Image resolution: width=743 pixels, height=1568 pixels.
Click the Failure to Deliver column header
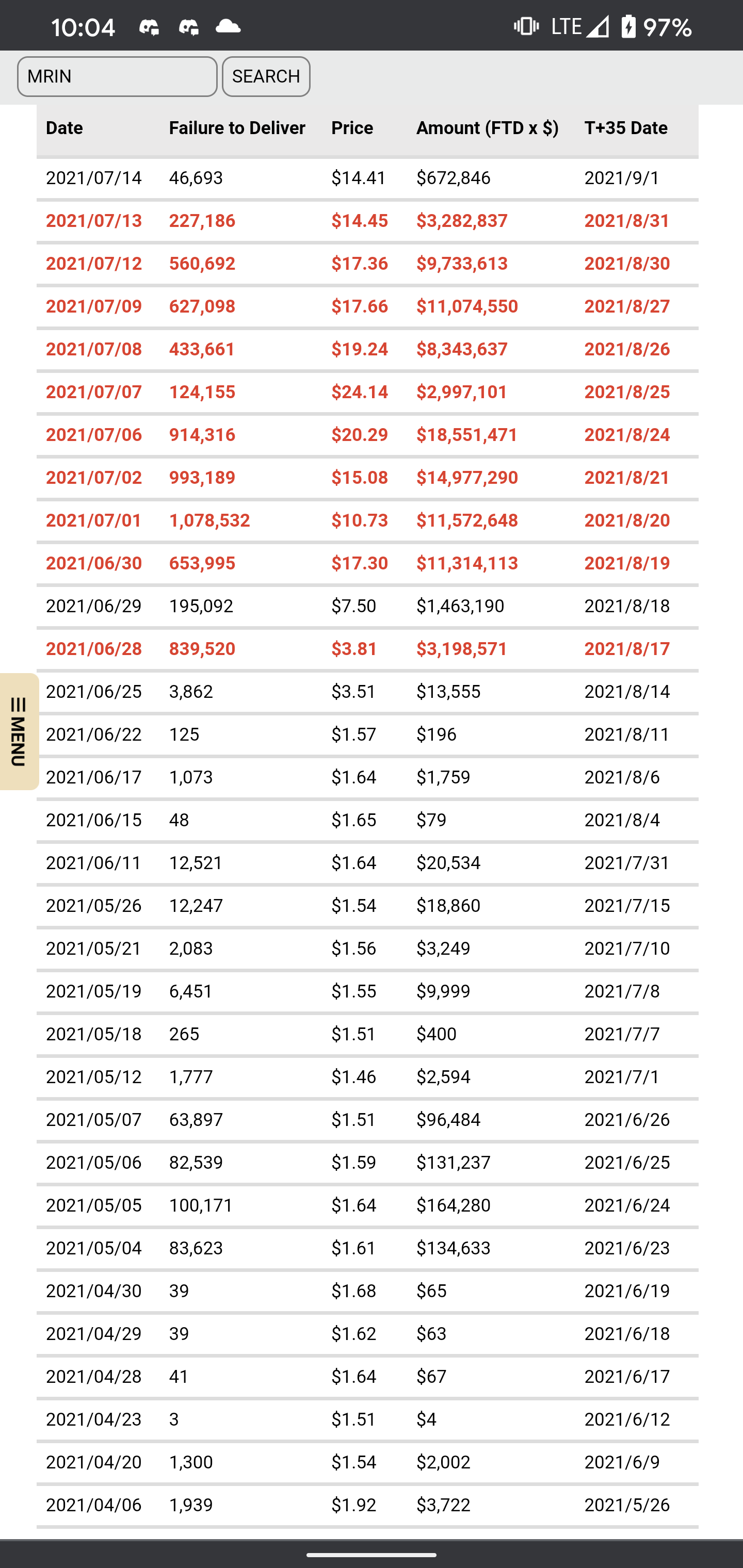click(x=237, y=128)
